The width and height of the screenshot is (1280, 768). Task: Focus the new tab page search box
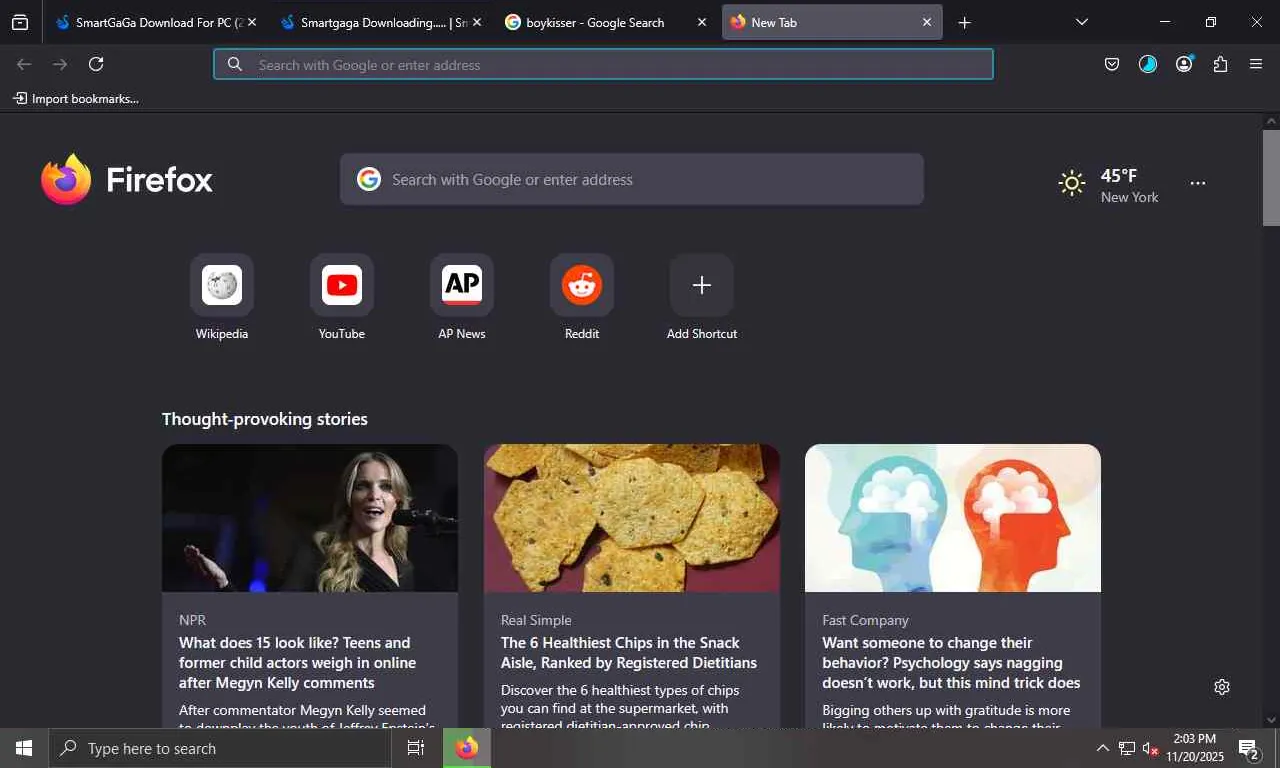point(632,179)
